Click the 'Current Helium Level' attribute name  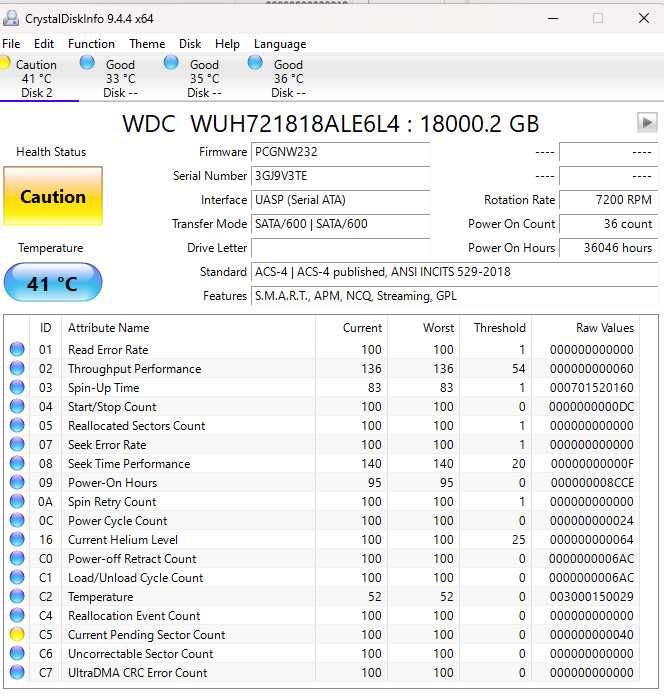(123, 539)
